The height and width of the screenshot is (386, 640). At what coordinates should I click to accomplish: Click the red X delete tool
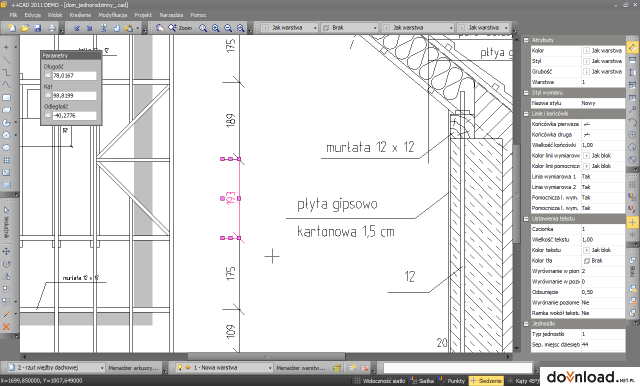(x=6, y=326)
